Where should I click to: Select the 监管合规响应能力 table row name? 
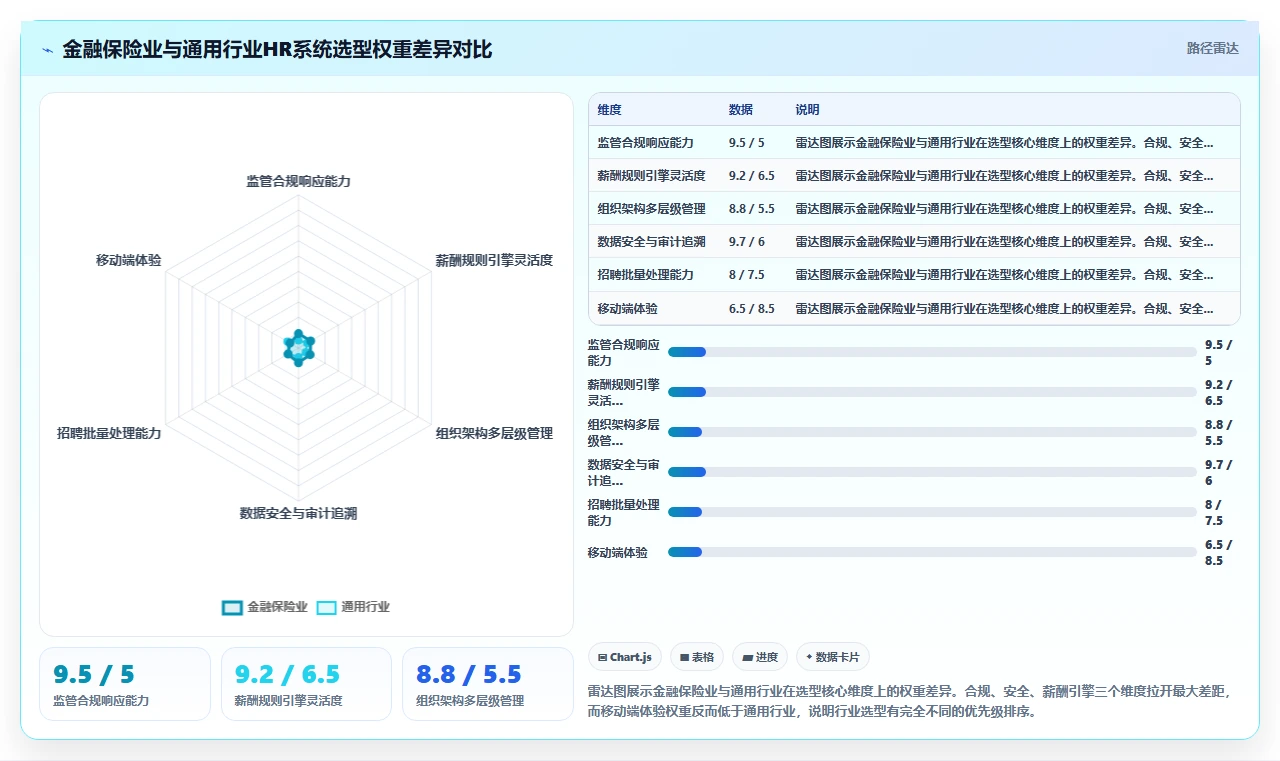click(645, 143)
